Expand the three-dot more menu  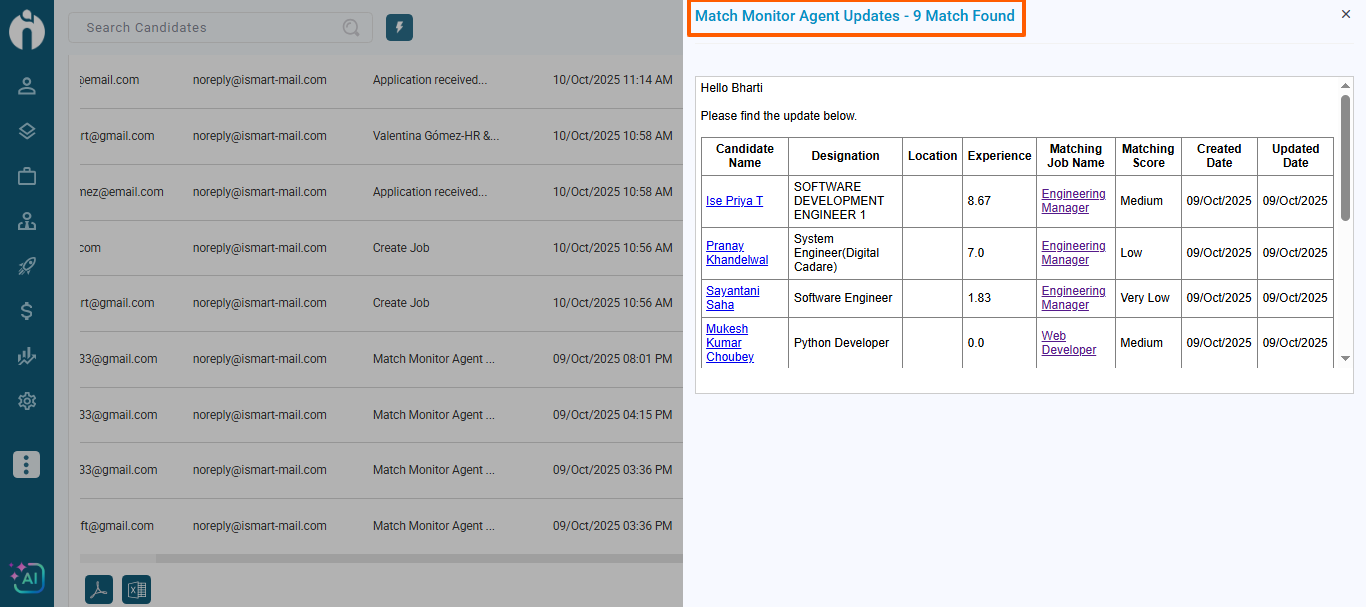pos(27,464)
